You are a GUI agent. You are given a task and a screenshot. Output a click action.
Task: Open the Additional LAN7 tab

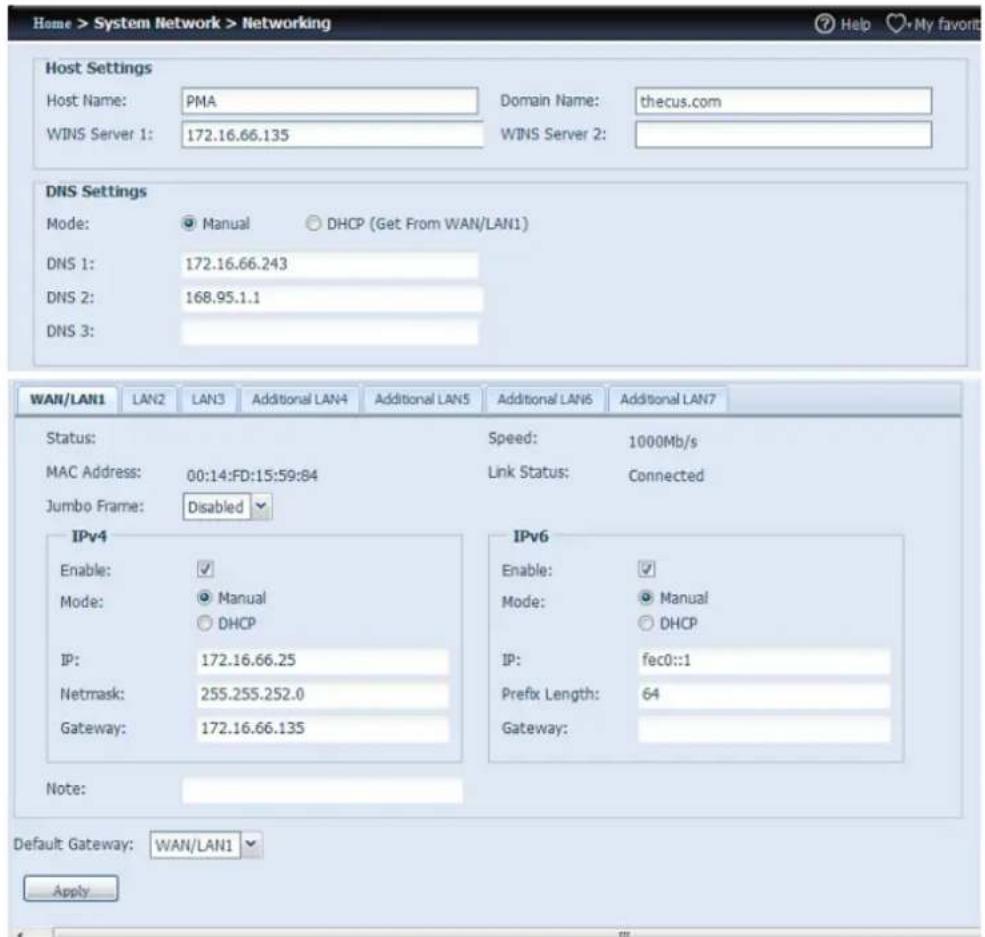668,399
